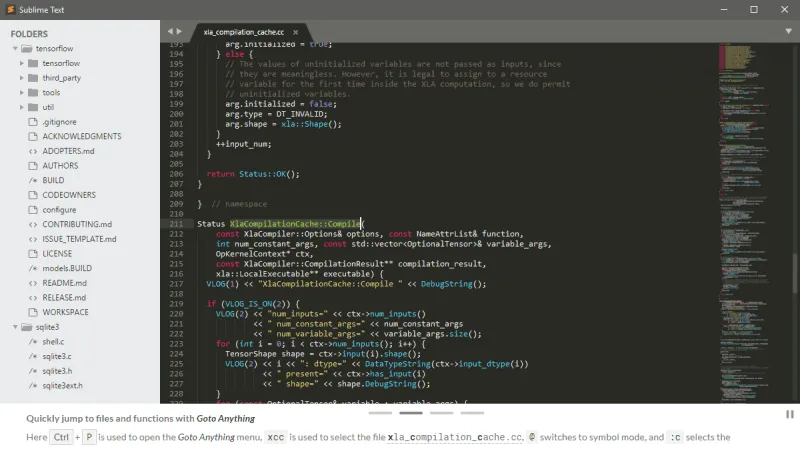Open RELEASE.md file

point(64,297)
